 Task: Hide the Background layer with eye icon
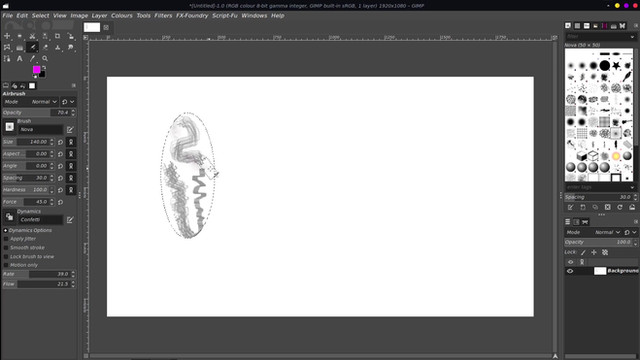tap(570, 271)
